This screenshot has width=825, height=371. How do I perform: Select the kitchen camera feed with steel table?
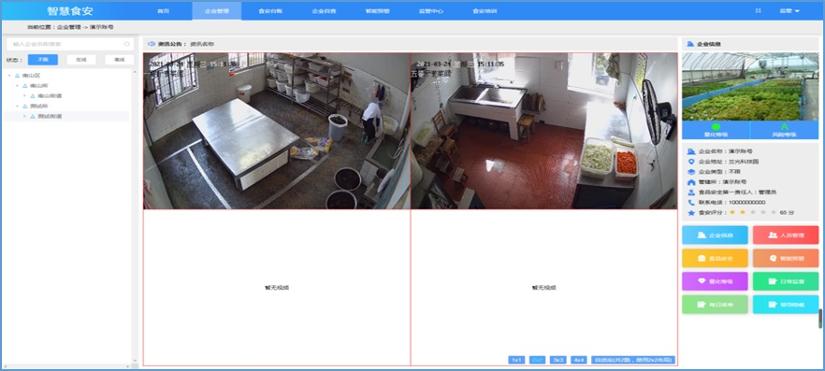tap(277, 131)
